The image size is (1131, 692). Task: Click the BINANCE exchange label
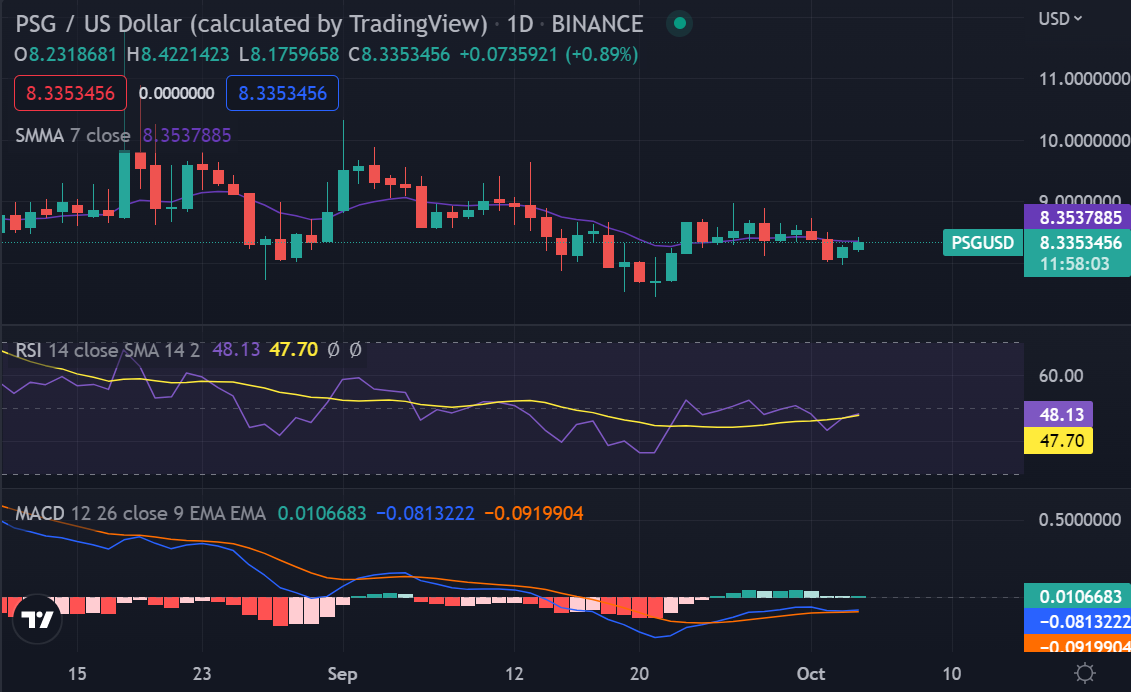[x=597, y=24]
